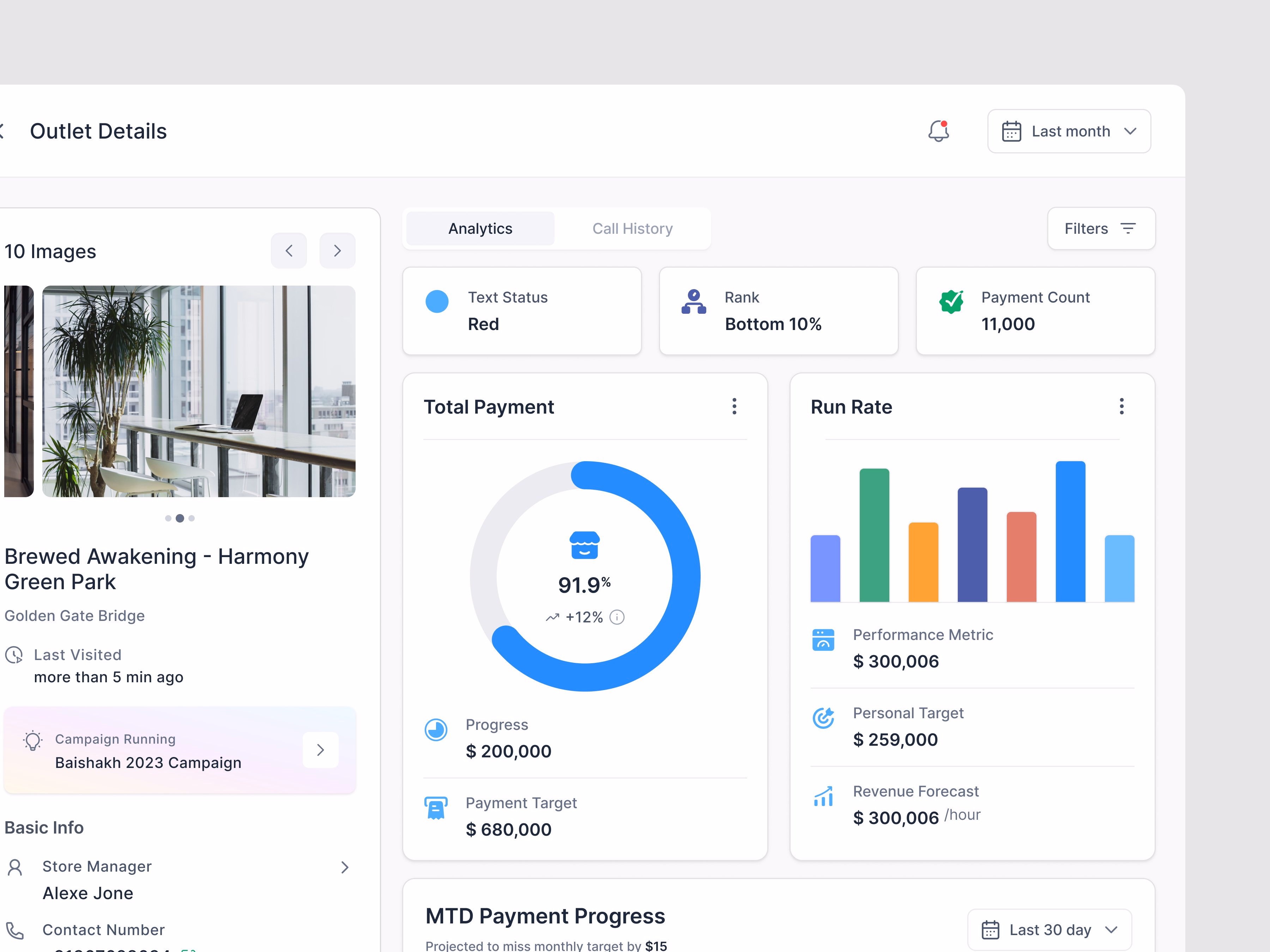The height and width of the screenshot is (952, 1270).
Task: Select the active middle carousel dot
Action: 180,518
